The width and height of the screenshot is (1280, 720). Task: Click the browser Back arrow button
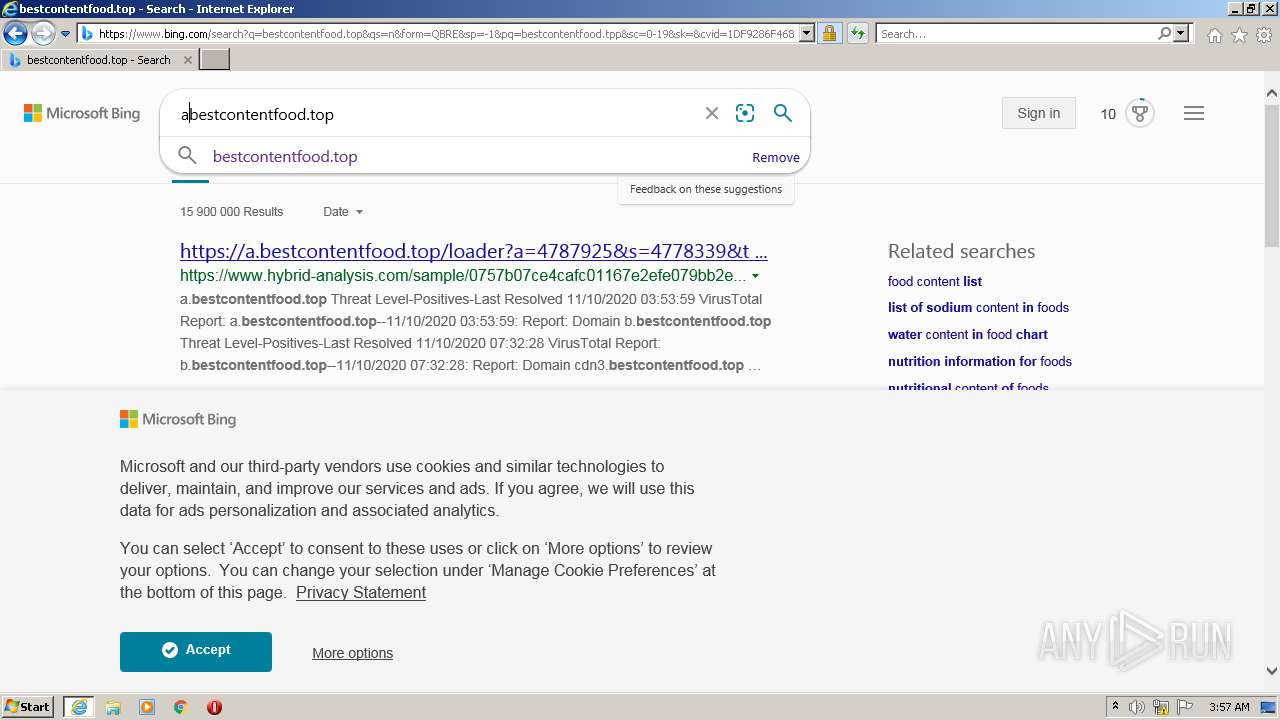coord(15,34)
